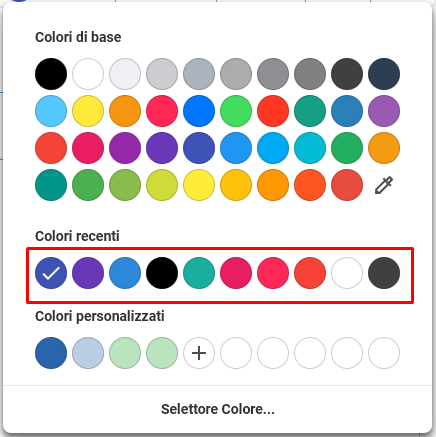Select the dark blue custom color
The width and height of the screenshot is (436, 437).
51,353
